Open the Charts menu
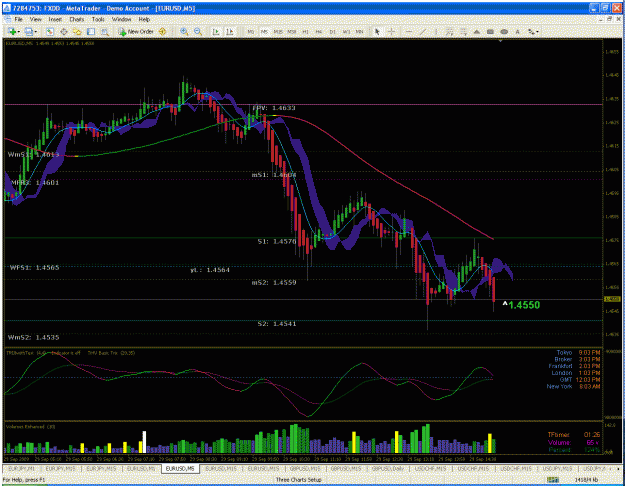The height and width of the screenshot is (486, 625). tap(77, 19)
